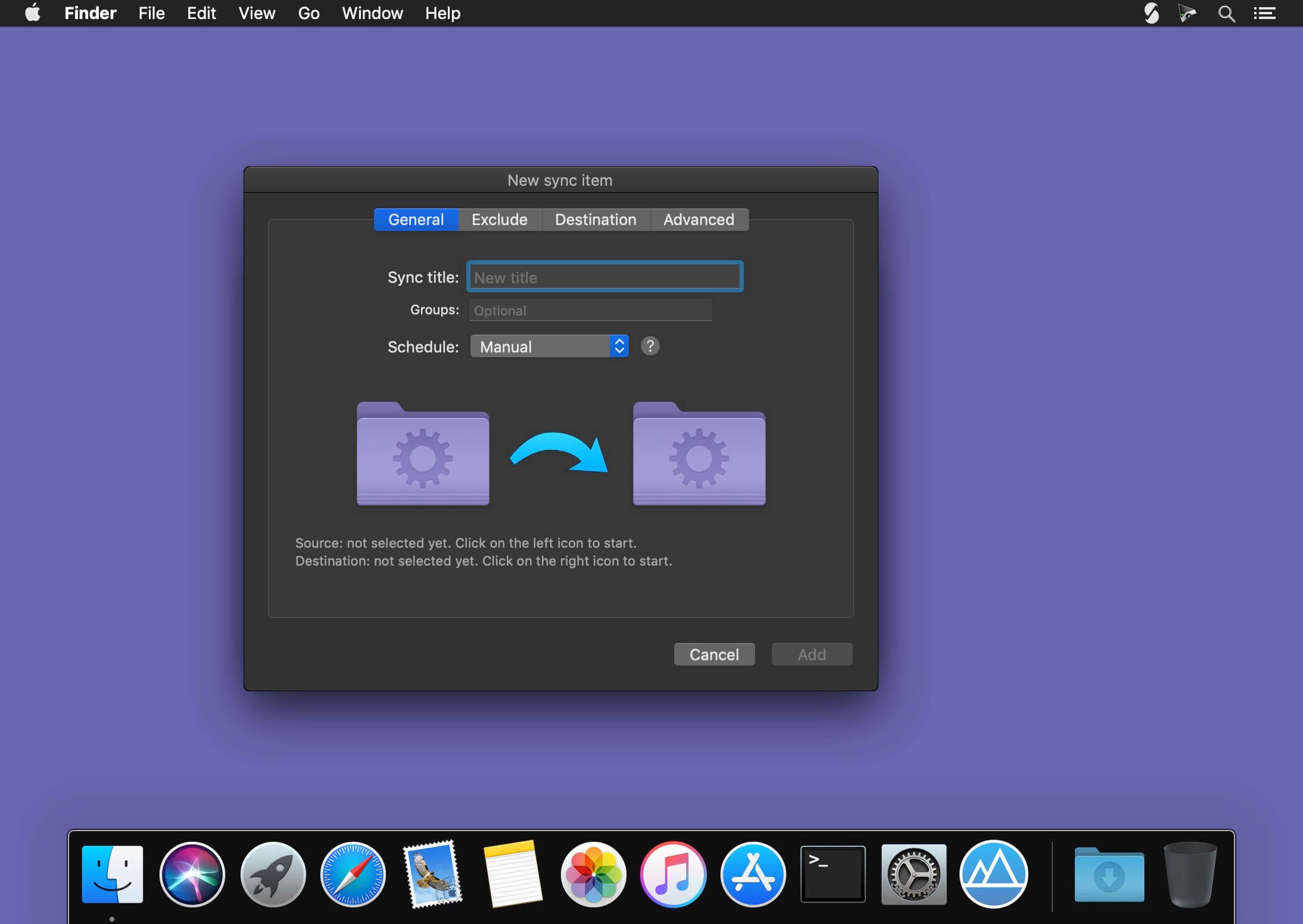Click the Groups Optional field
1303x924 pixels.
pyautogui.click(x=589, y=310)
